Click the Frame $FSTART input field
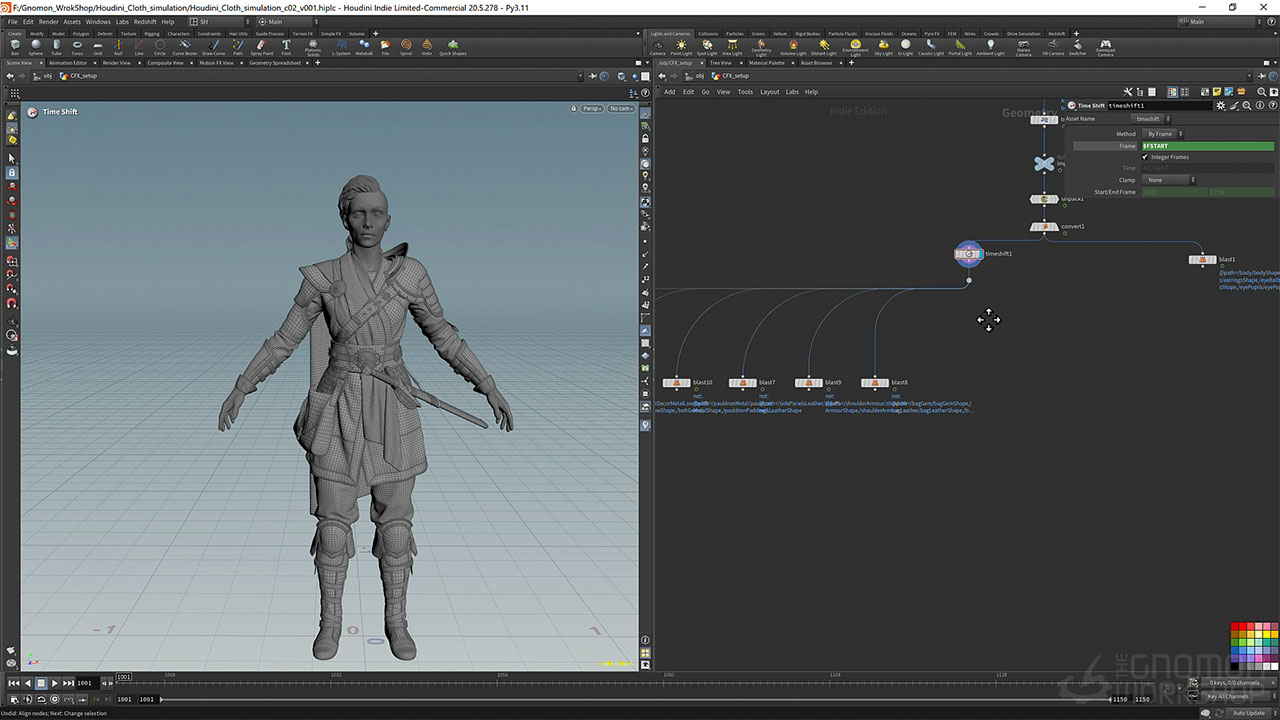Viewport: 1280px width, 720px height. click(x=1207, y=146)
